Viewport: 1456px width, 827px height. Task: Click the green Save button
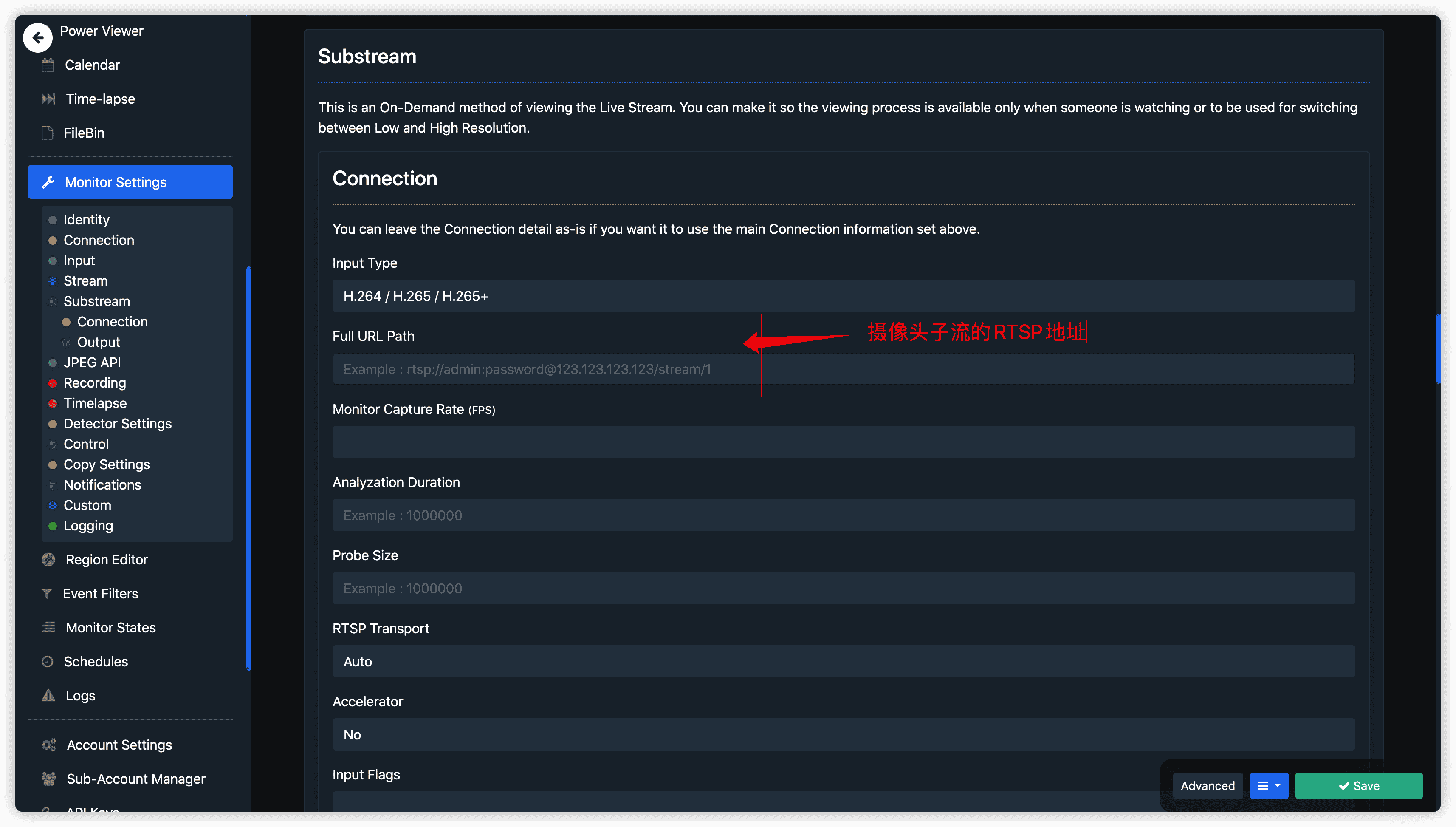coord(1358,785)
